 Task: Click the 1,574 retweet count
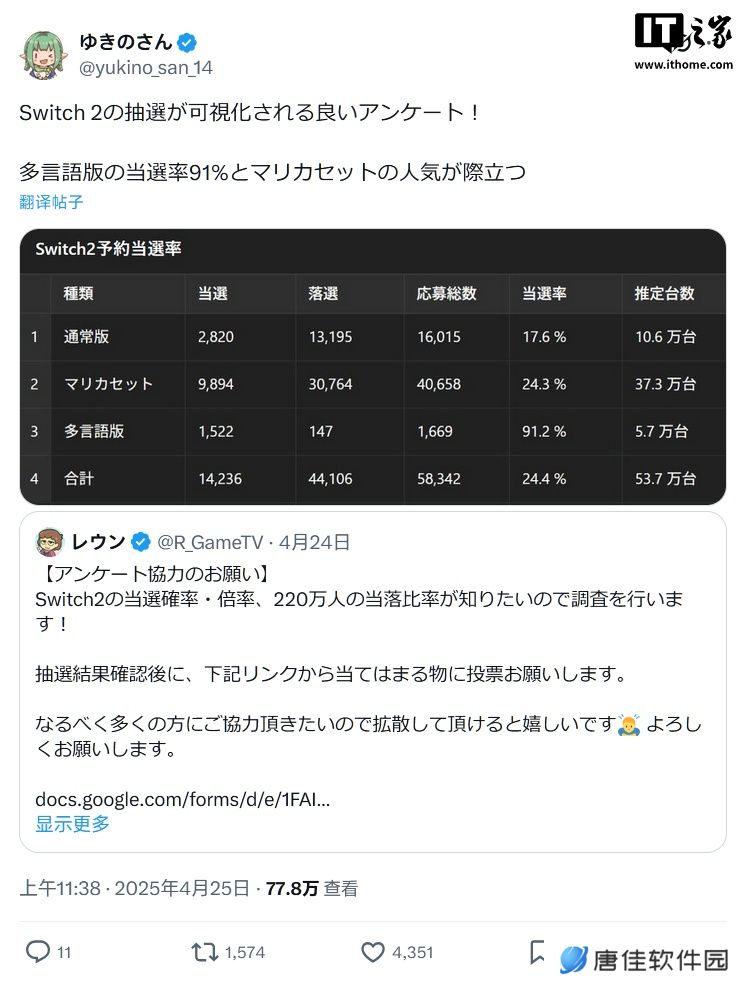coord(245,952)
